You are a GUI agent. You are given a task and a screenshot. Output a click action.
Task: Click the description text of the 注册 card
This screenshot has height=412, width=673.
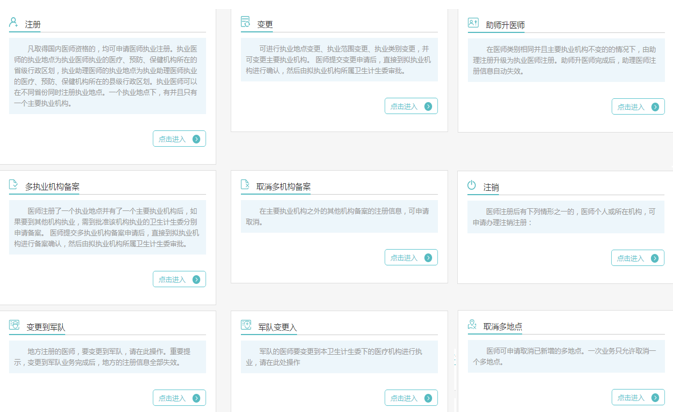107,76
